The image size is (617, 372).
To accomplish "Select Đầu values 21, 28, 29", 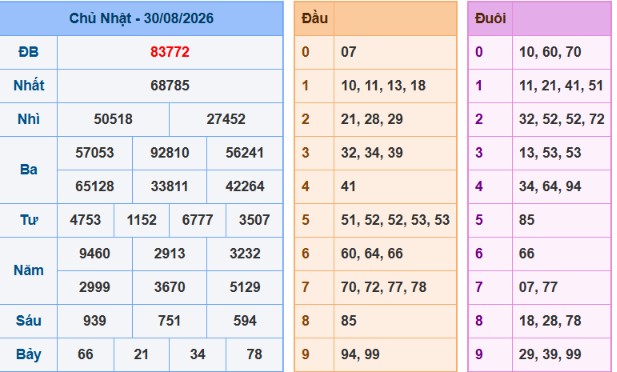I will click(372, 119).
